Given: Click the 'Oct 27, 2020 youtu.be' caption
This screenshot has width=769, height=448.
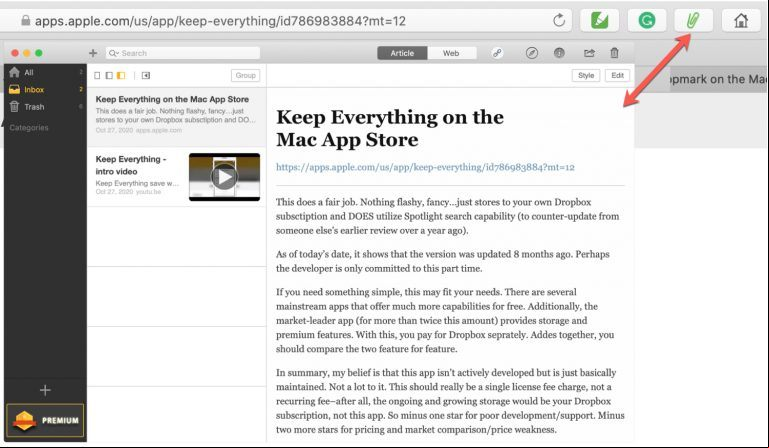Looking at the screenshot, I should click(128, 192).
